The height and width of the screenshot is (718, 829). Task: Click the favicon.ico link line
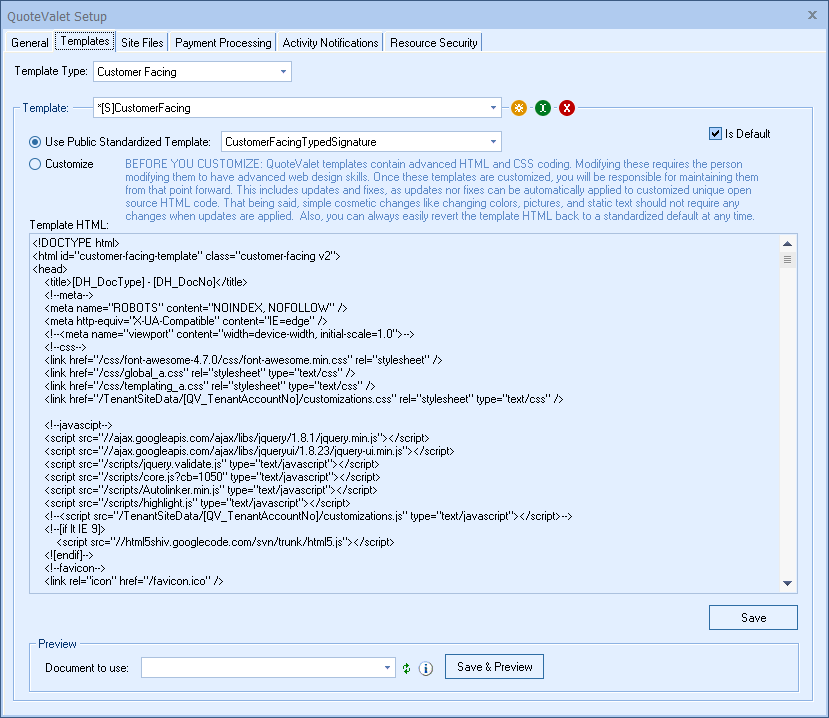pyautogui.click(x=134, y=581)
